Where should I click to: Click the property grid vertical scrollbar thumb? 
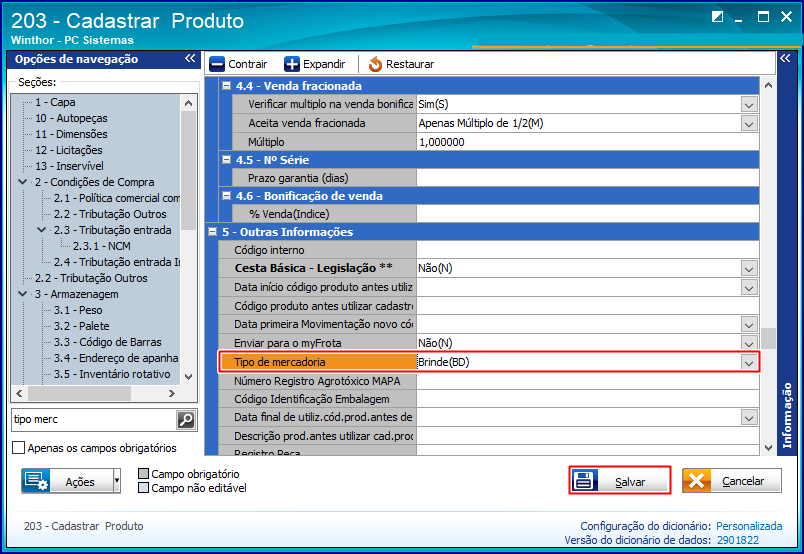[x=768, y=339]
